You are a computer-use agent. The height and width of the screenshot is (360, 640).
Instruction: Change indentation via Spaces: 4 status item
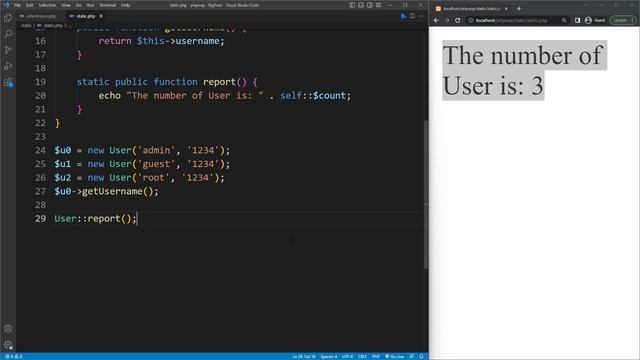point(329,356)
